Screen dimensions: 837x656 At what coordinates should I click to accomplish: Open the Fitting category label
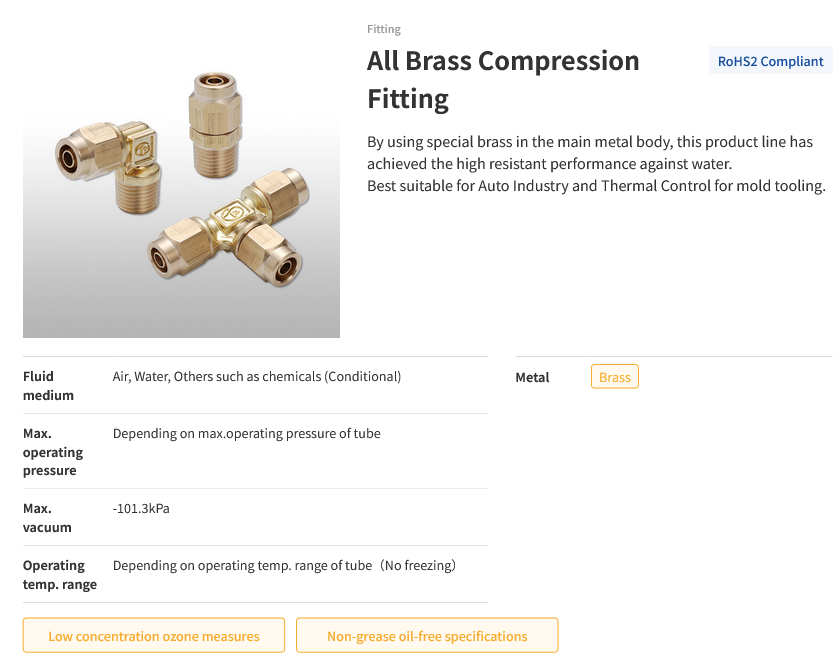click(383, 29)
